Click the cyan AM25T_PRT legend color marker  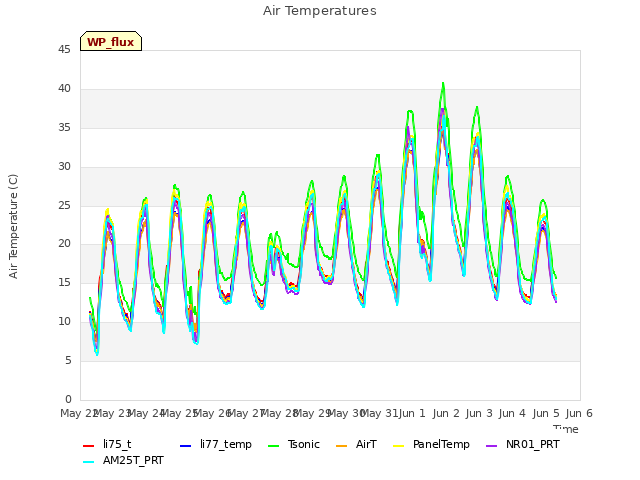89,462
